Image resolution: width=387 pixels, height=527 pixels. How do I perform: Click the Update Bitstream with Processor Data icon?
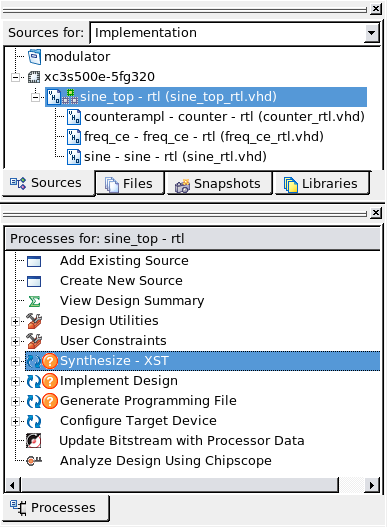34,441
